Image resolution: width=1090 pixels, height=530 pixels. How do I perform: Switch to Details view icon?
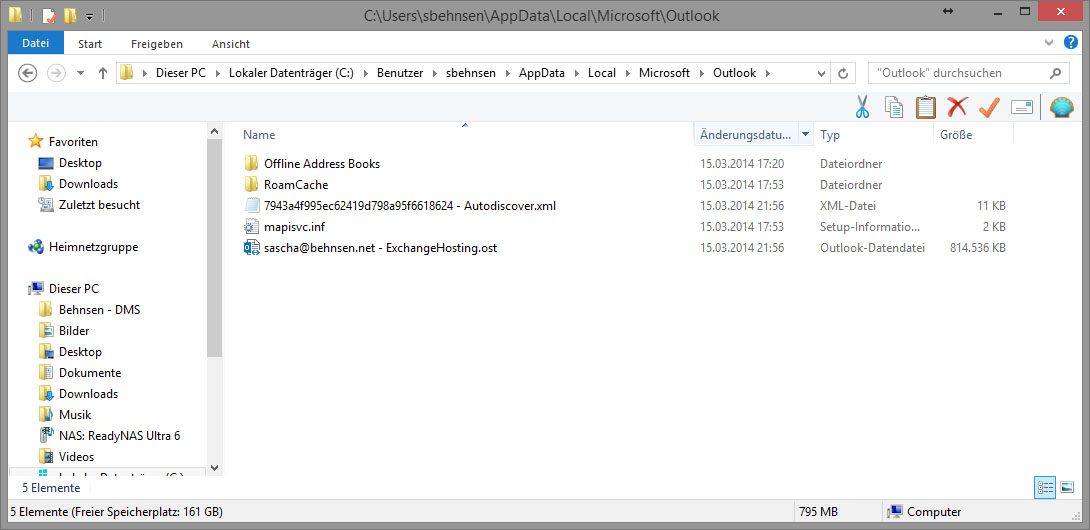coord(1044,488)
